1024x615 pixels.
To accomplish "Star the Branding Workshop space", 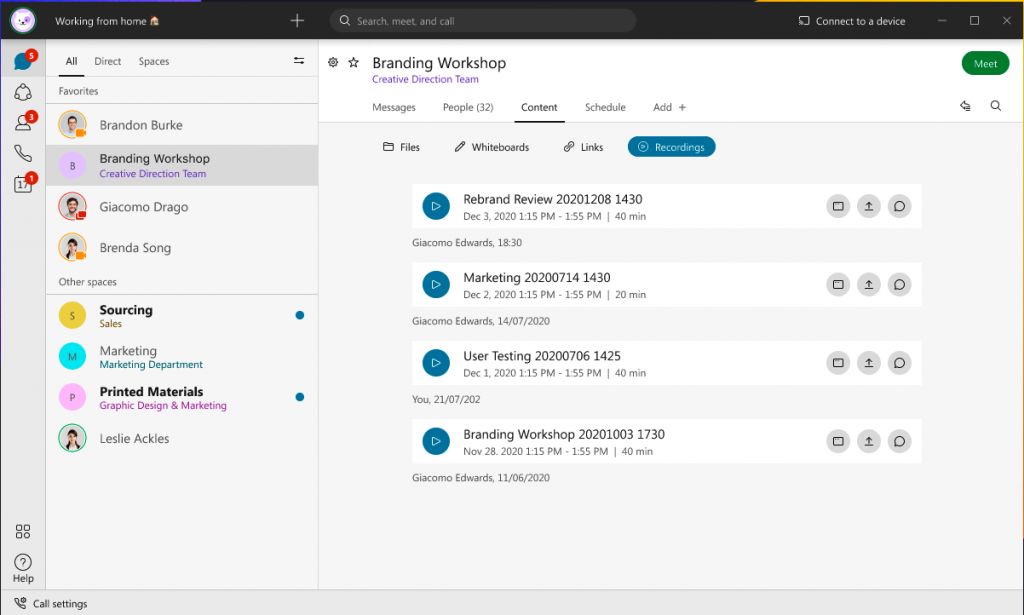I will (354, 61).
